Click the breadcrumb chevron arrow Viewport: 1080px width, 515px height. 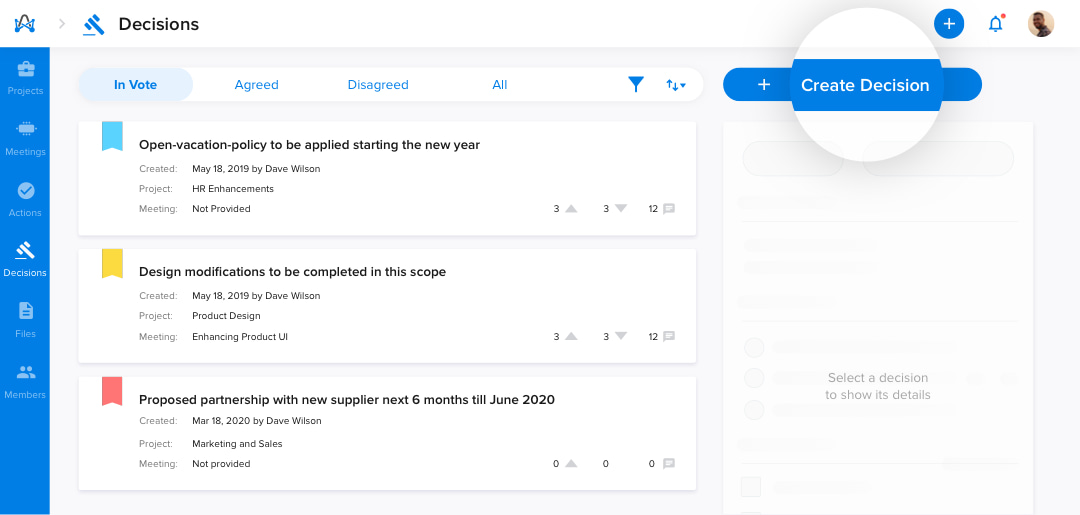(x=62, y=24)
